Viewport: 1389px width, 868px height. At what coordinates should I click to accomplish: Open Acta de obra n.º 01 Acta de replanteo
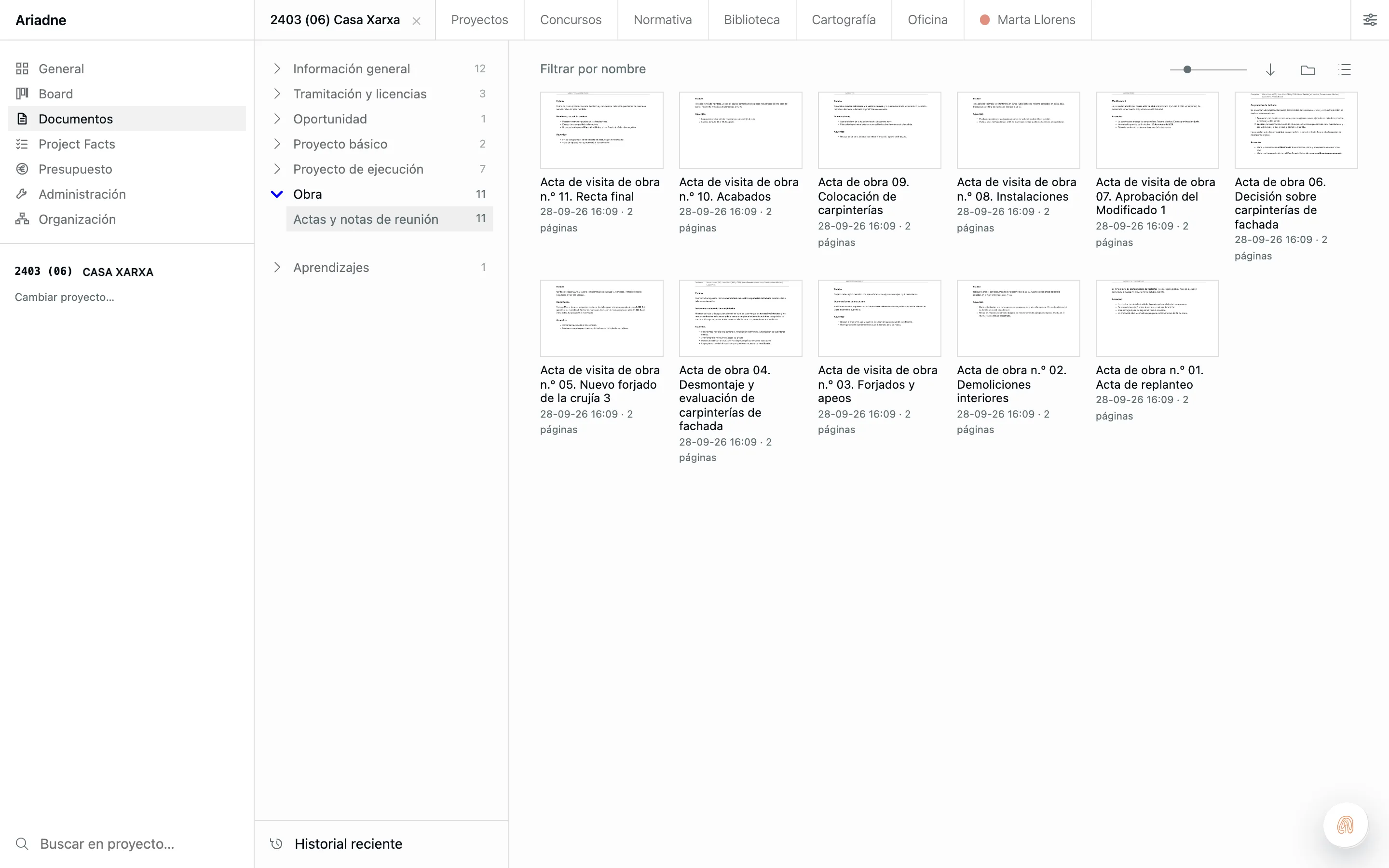tap(1157, 318)
